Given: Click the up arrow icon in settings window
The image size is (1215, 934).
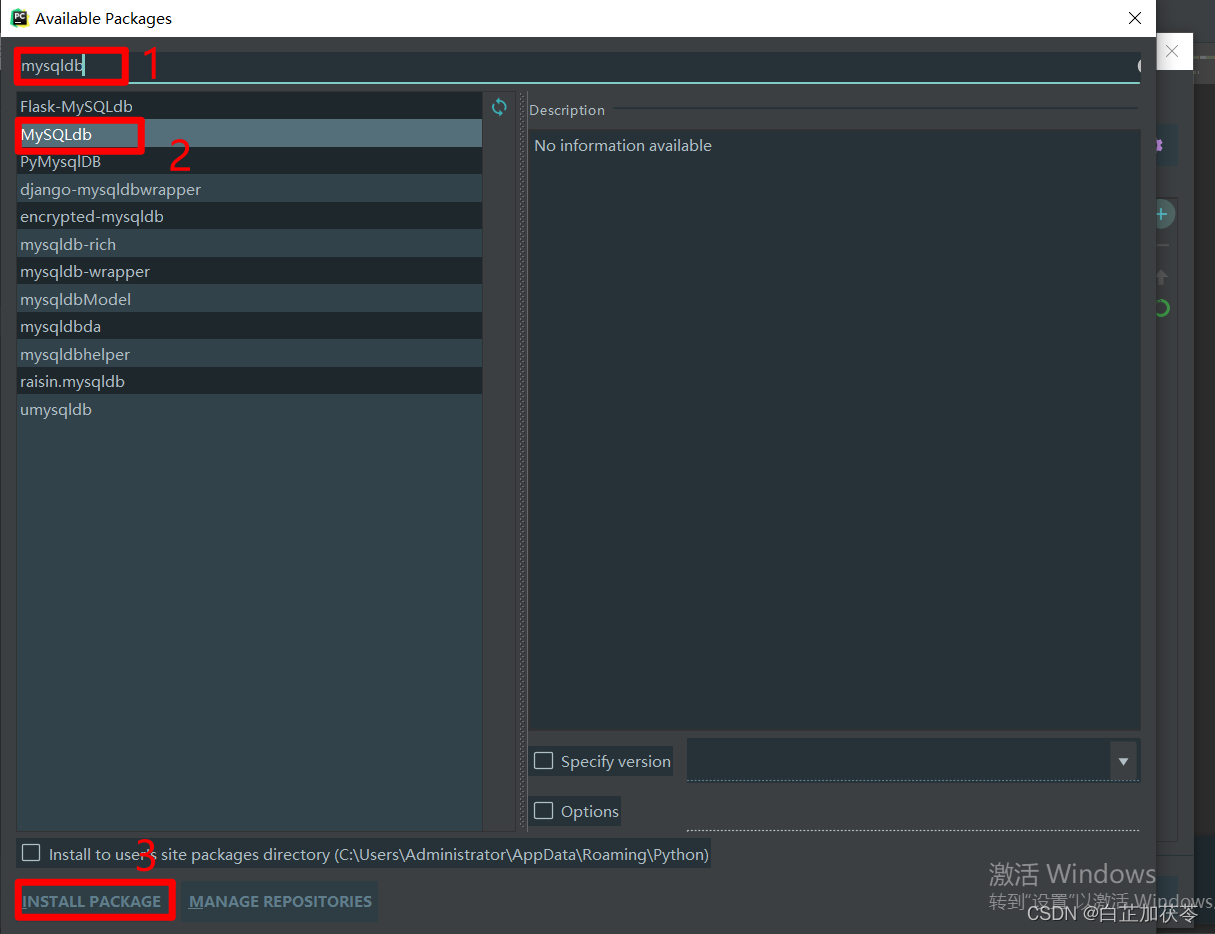Looking at the screenshot, I should 1161,276.
